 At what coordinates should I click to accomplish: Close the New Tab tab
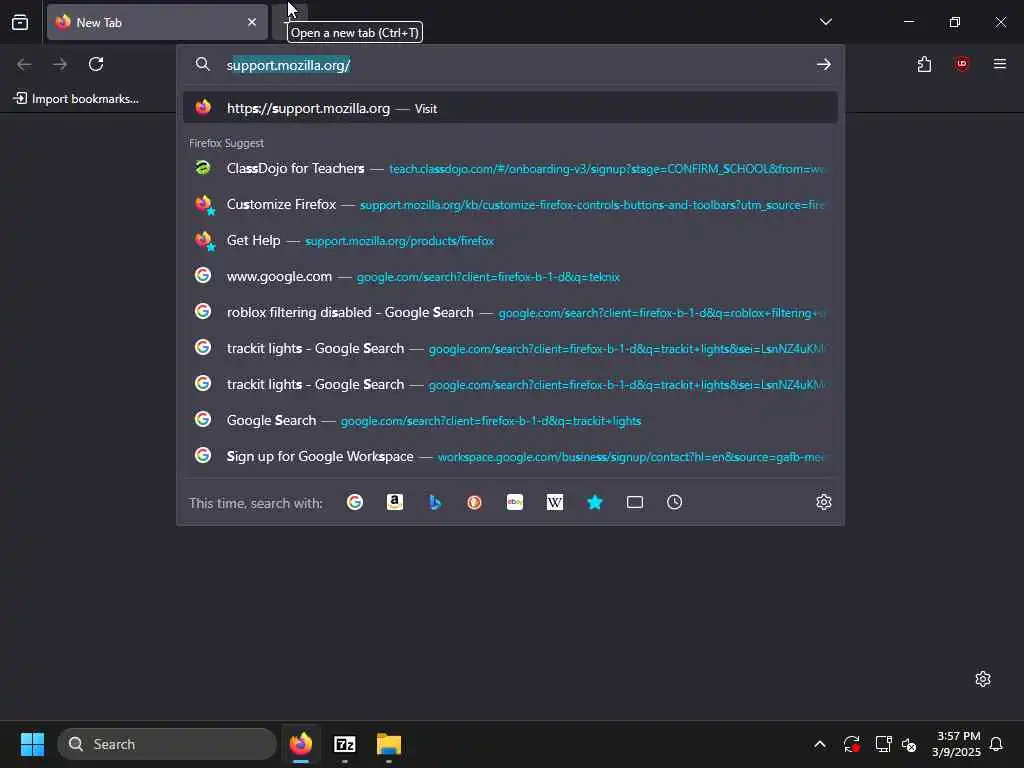tap(251, 22)
